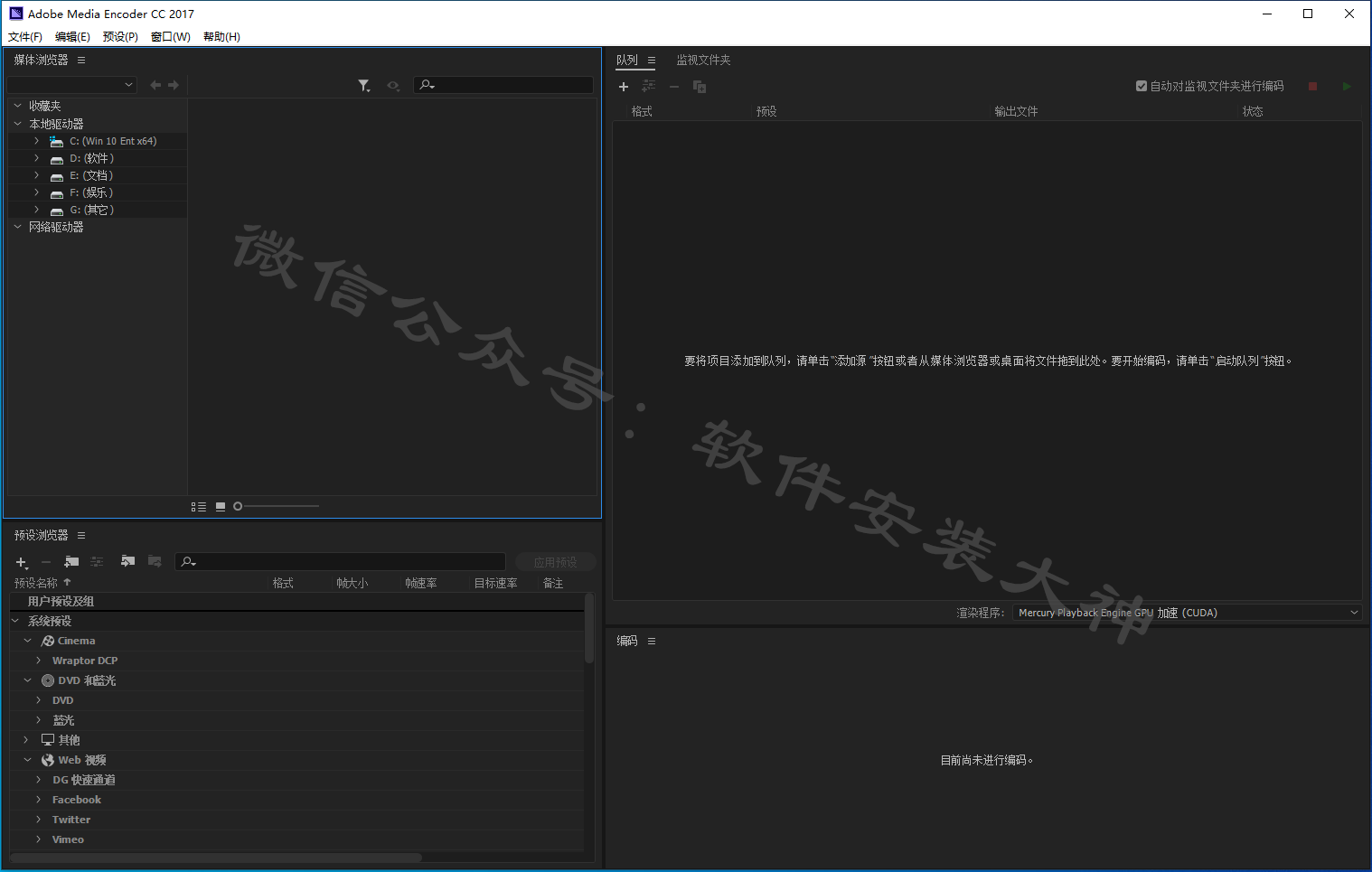Screen dimensions: 1372x872
Task: Open the 帮助(H) menu
Action: point(221,37)
